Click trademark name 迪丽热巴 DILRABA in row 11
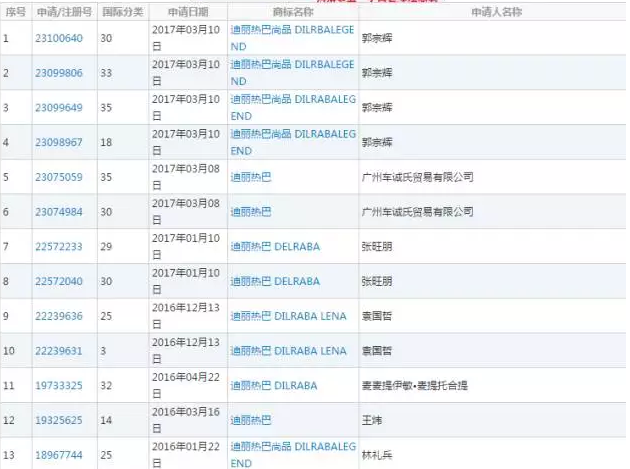This screenshot has height=469, width=630. [273, 386]
